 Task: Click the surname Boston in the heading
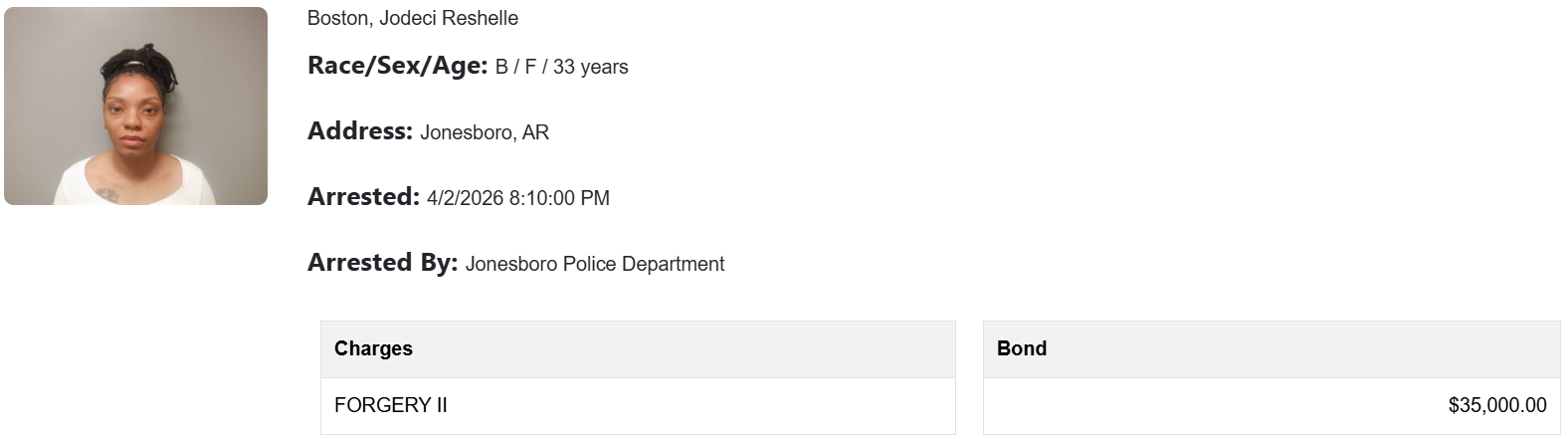[337, 18]
